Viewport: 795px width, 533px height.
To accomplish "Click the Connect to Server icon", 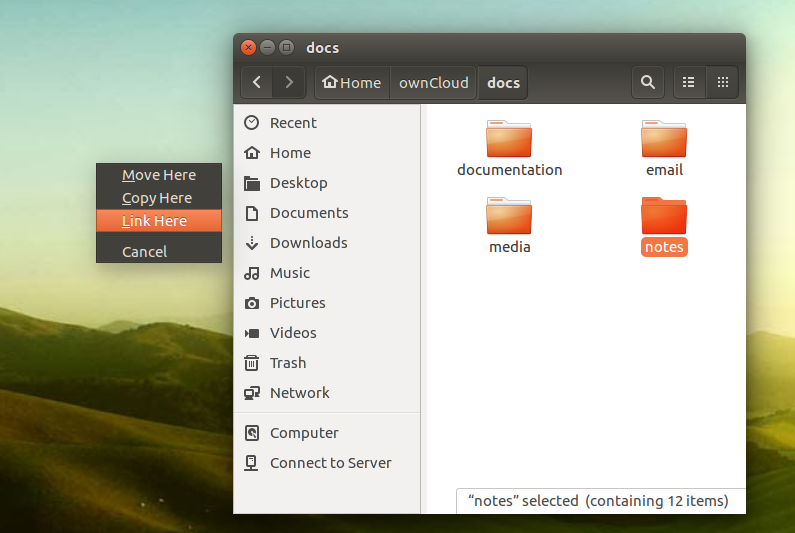I will point(251,463).
